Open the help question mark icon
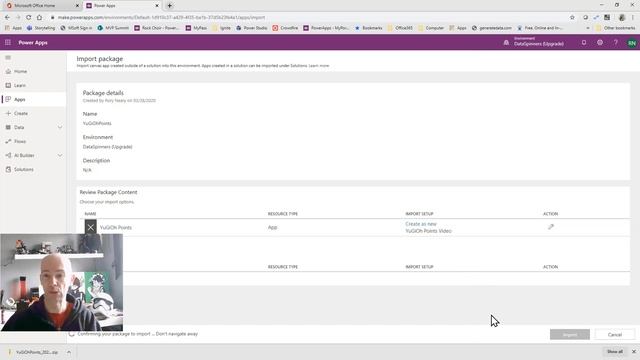This screenshot has height=360, width=640. 616,42
